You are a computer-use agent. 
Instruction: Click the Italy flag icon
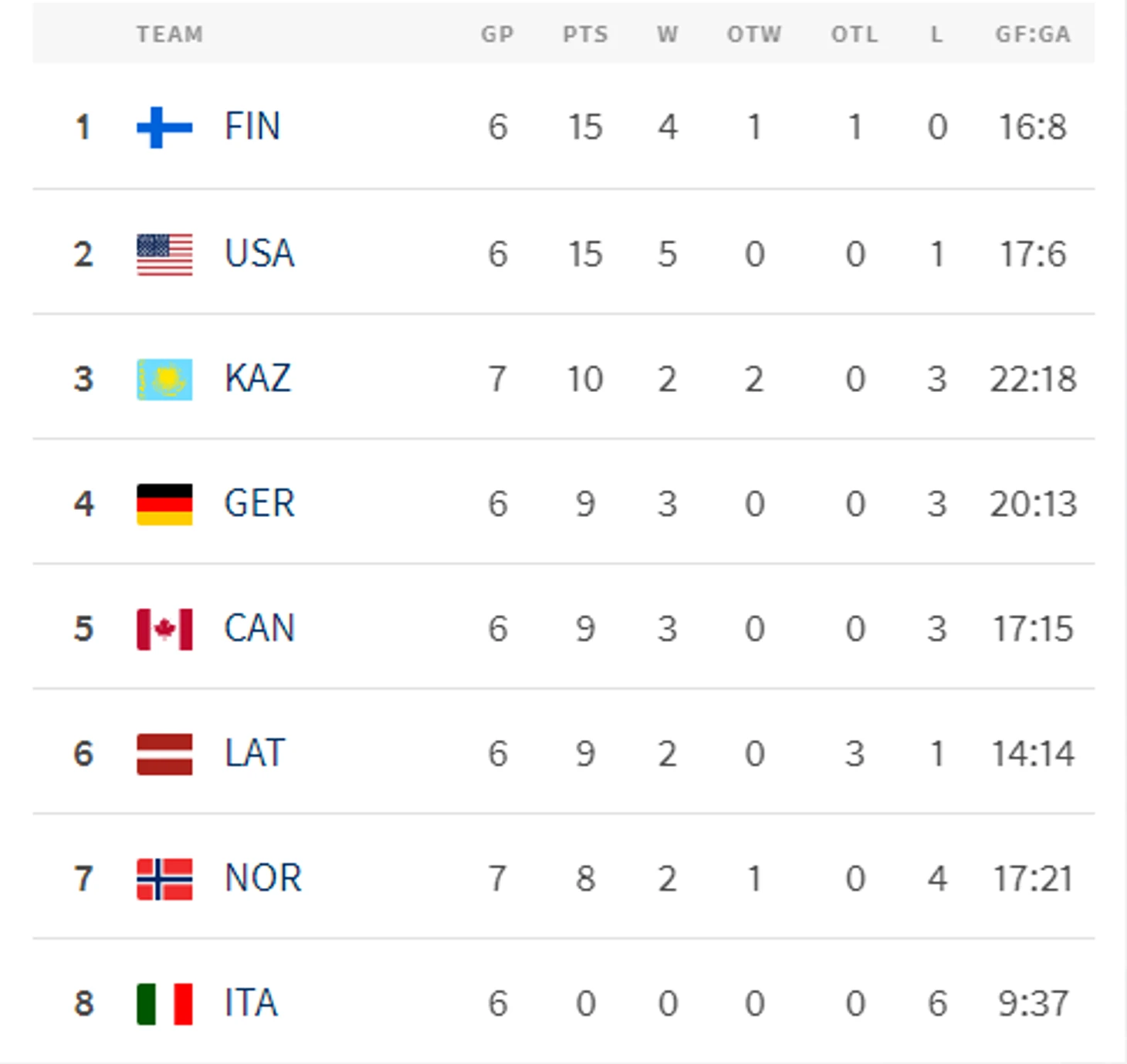(164, 1004)
